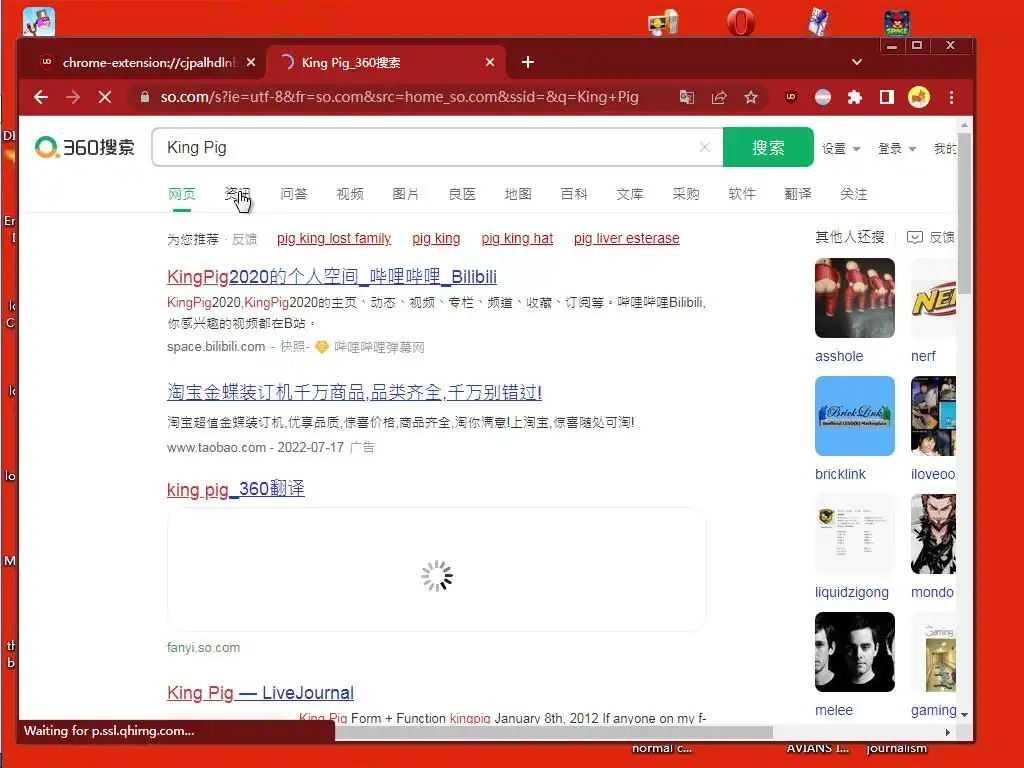
Task: Share this page via the share icon
Action: 719,97
